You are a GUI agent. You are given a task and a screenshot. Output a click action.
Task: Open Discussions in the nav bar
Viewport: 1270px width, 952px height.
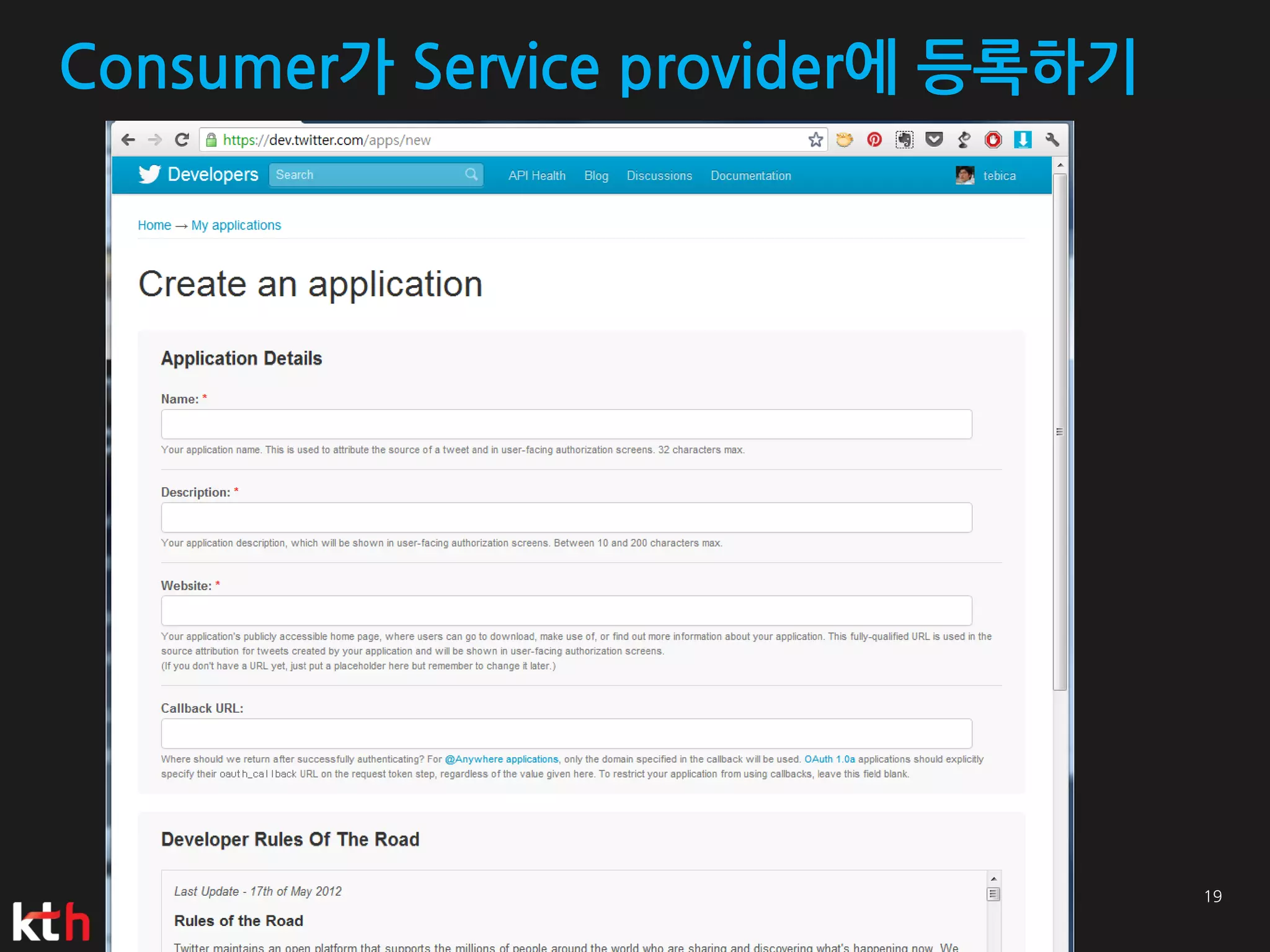[x=659, y=176]
